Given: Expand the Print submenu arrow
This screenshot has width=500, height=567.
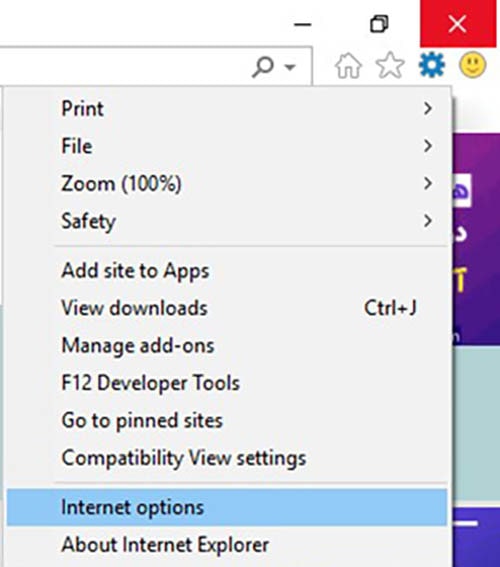Looking at the screenshot, I should 428,108.
